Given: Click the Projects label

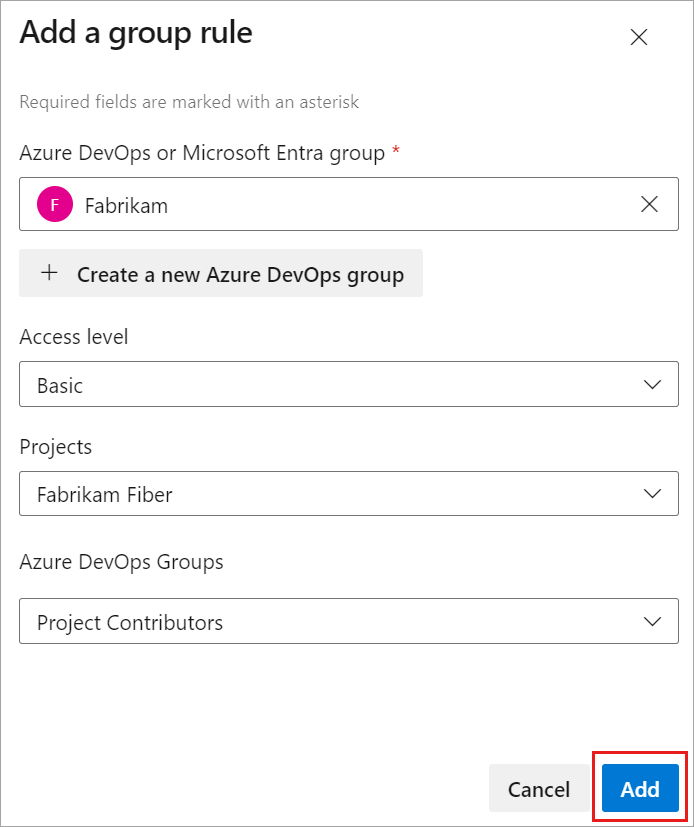Looking at the screenshot, I should click(x=56, y=447).
